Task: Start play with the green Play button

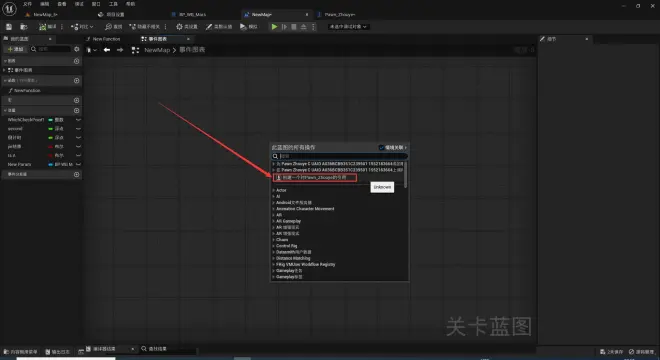Action: [x=274, y=27]
